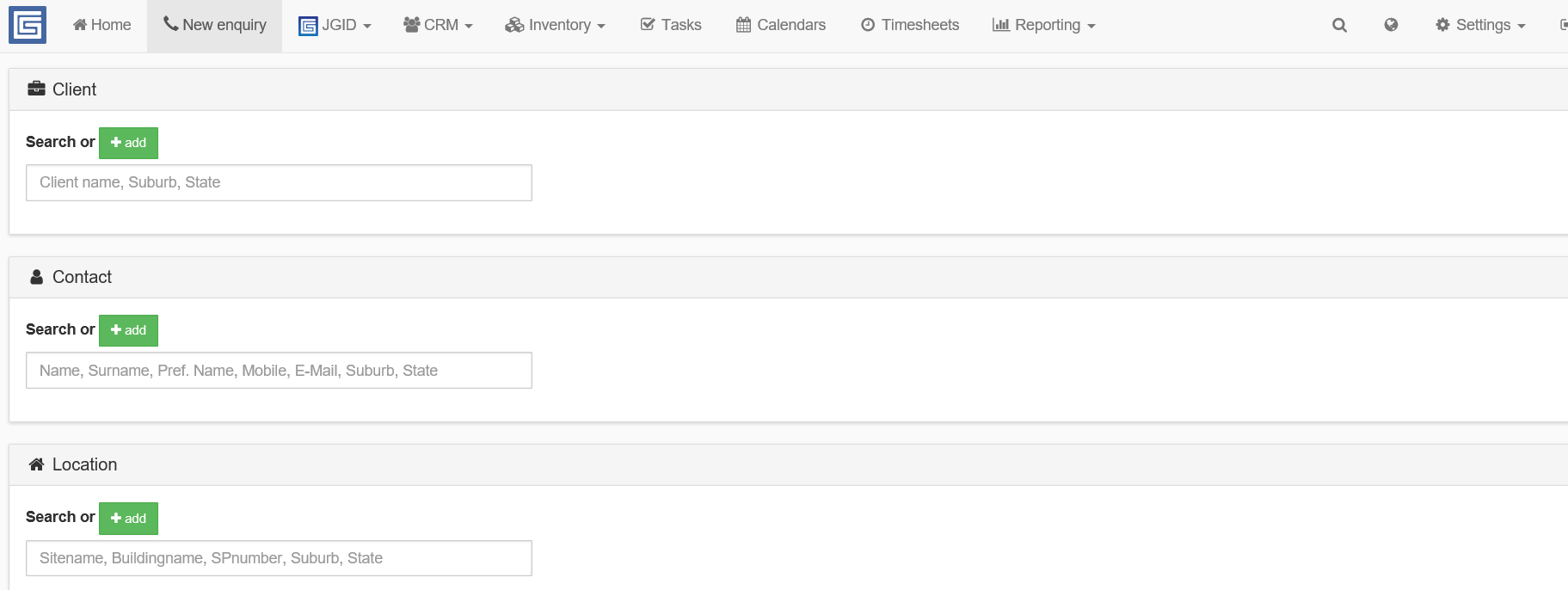Expand the Reporting dropdown menu
The width and height of the screenshot is (1568, 590).
[1043, 25]
